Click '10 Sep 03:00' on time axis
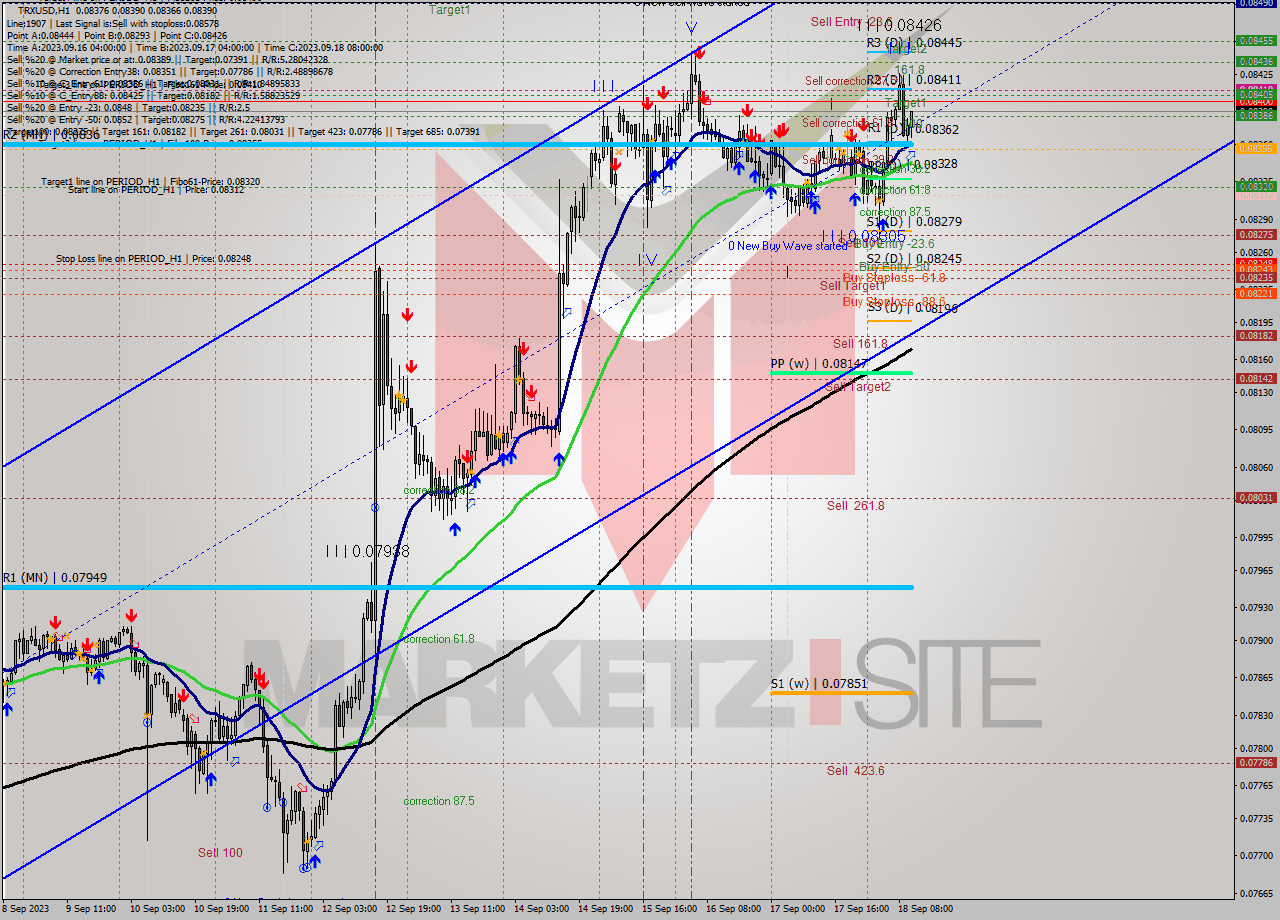This screenshot has width=1280, height=920. (x=157, y=909)
